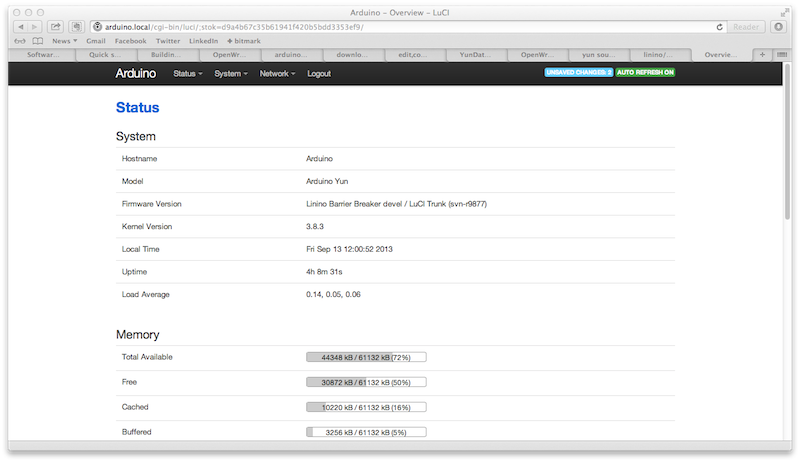Click the address bar URL field
The image size is (800, 462).
point(408,27)
